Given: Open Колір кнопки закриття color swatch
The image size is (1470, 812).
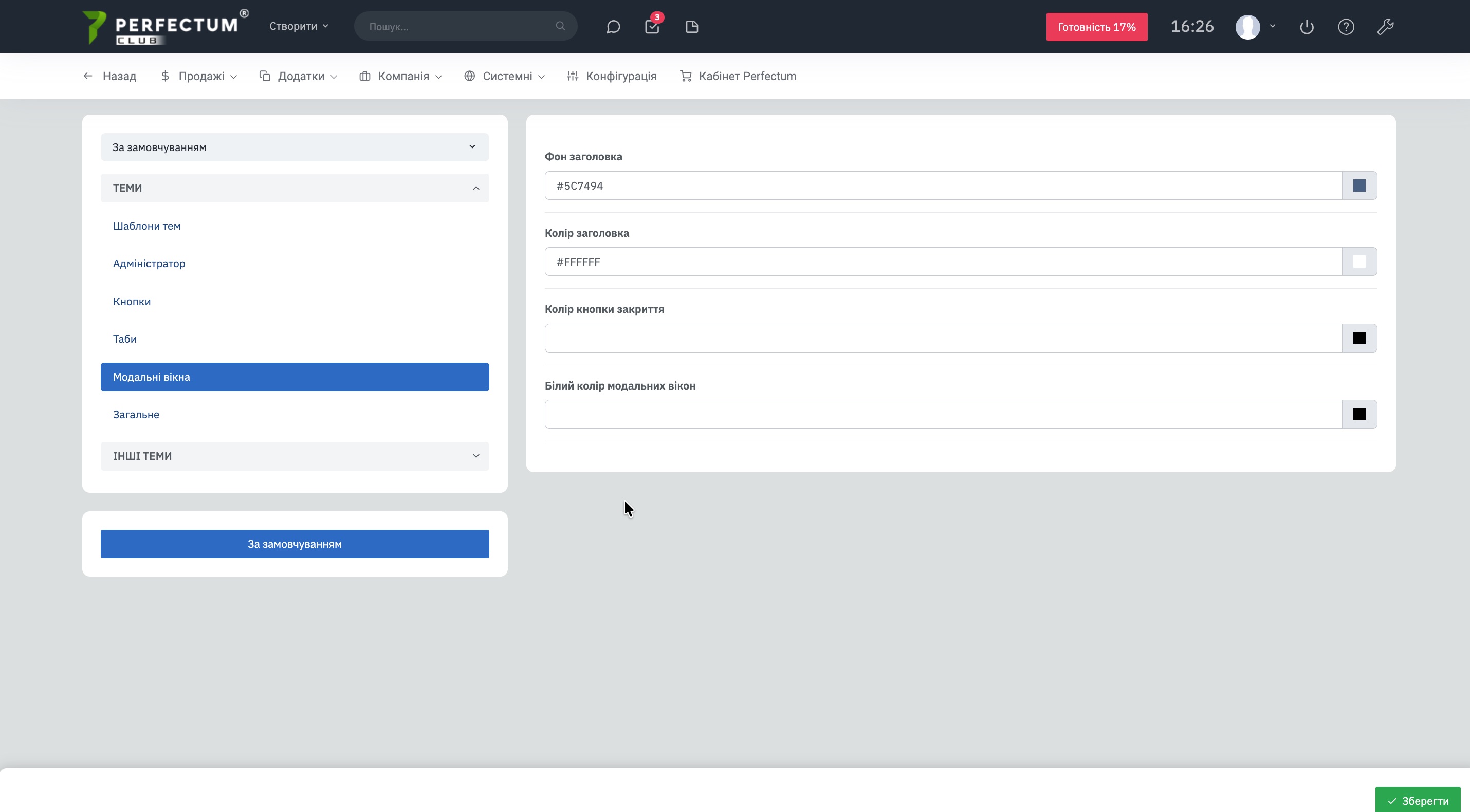Looking at the screenshot, I should click(1359, 338).
